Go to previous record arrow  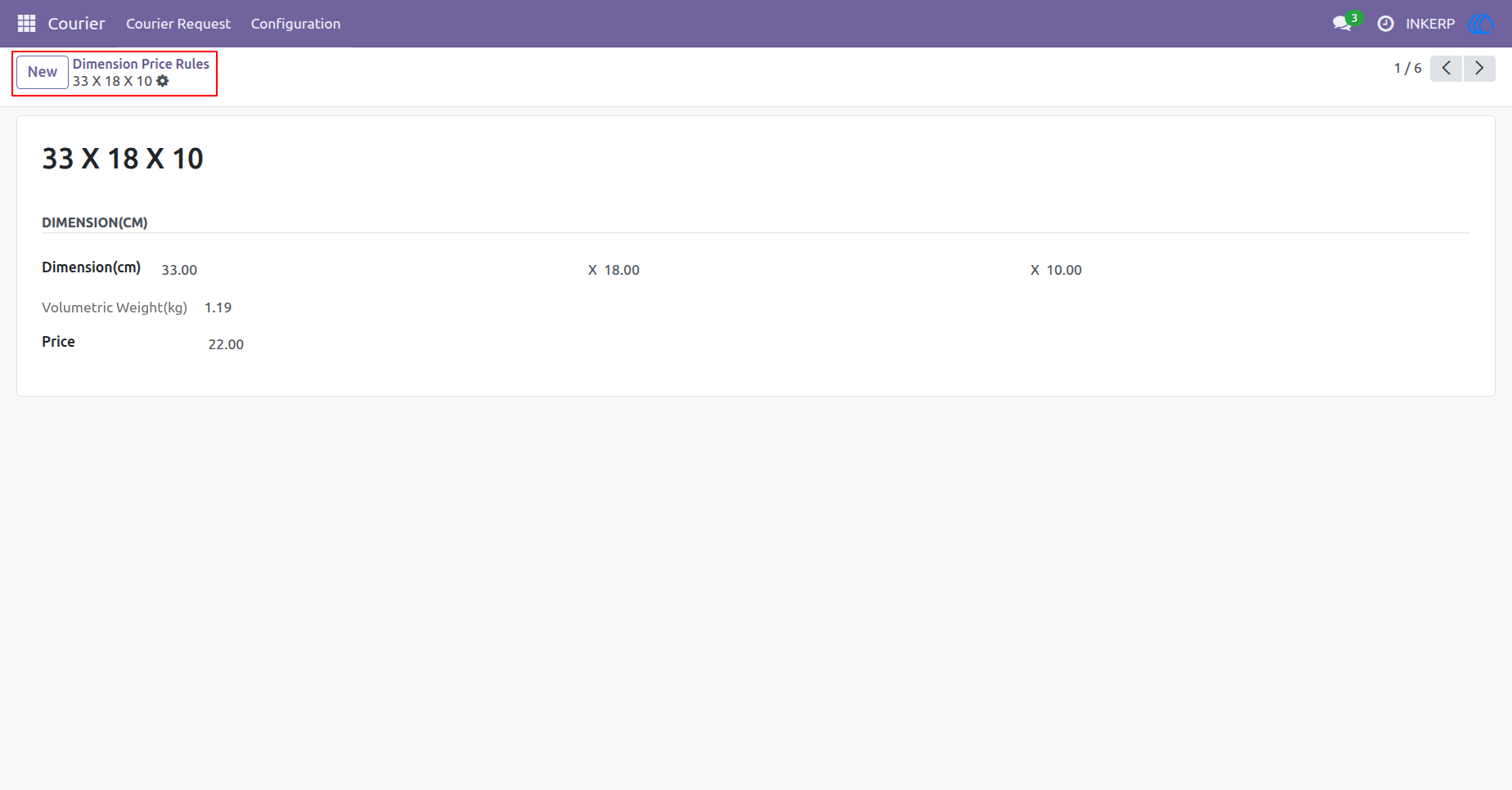[x=1446, y=68]
